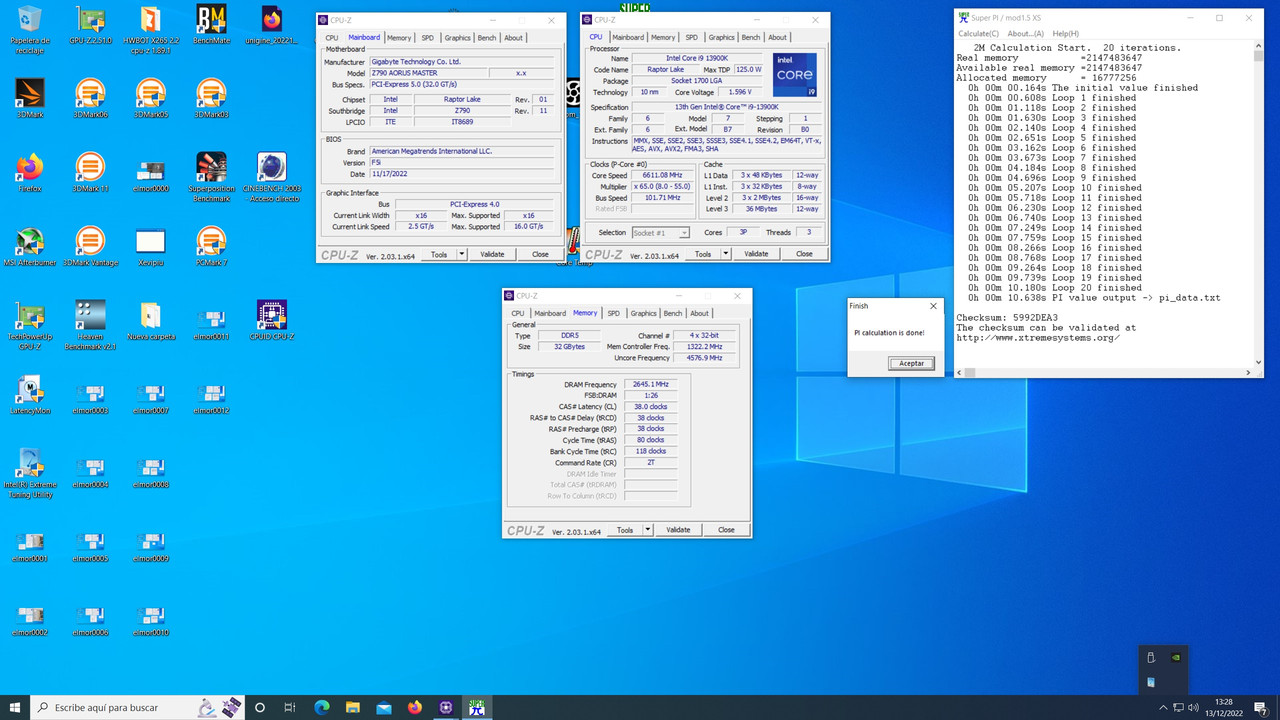1280x720 pixels.
Task: Open Nueva carpeta folder on desktop
Action: (150, 320)
